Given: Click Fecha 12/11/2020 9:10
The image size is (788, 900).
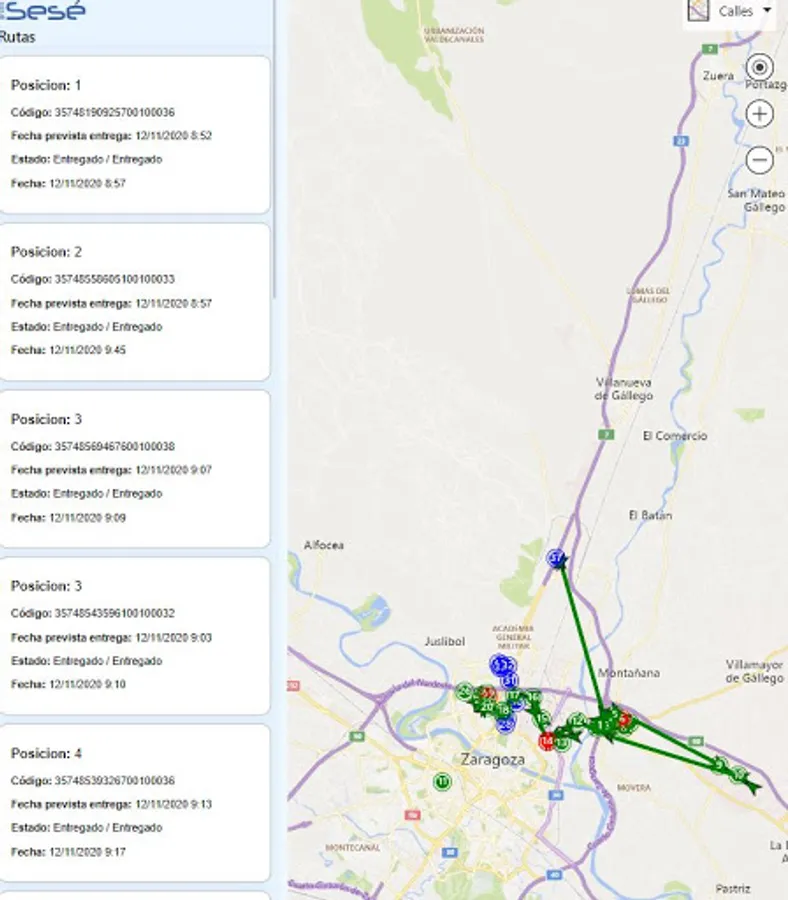Looking at the screenshot, I should [87, 684].
